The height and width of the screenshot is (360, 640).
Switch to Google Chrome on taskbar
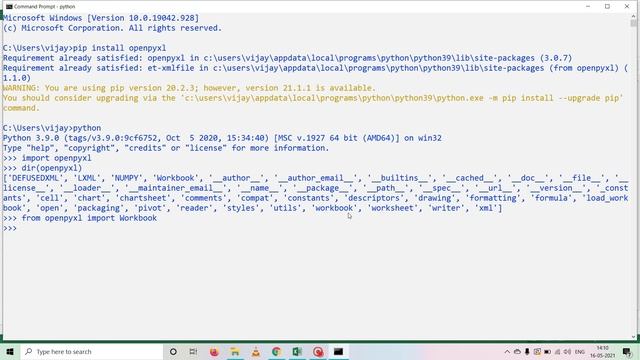point(277,351)
